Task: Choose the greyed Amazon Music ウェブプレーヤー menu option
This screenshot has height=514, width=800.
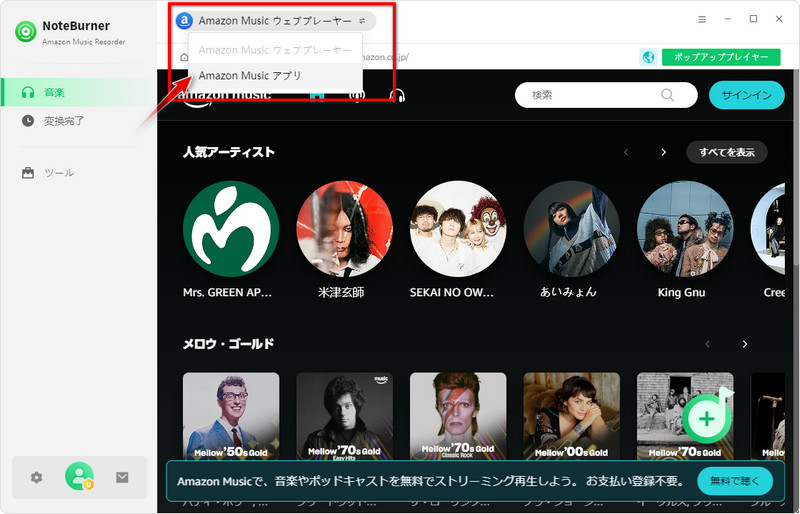Action: pyautogui.click(x=275, y=50)
